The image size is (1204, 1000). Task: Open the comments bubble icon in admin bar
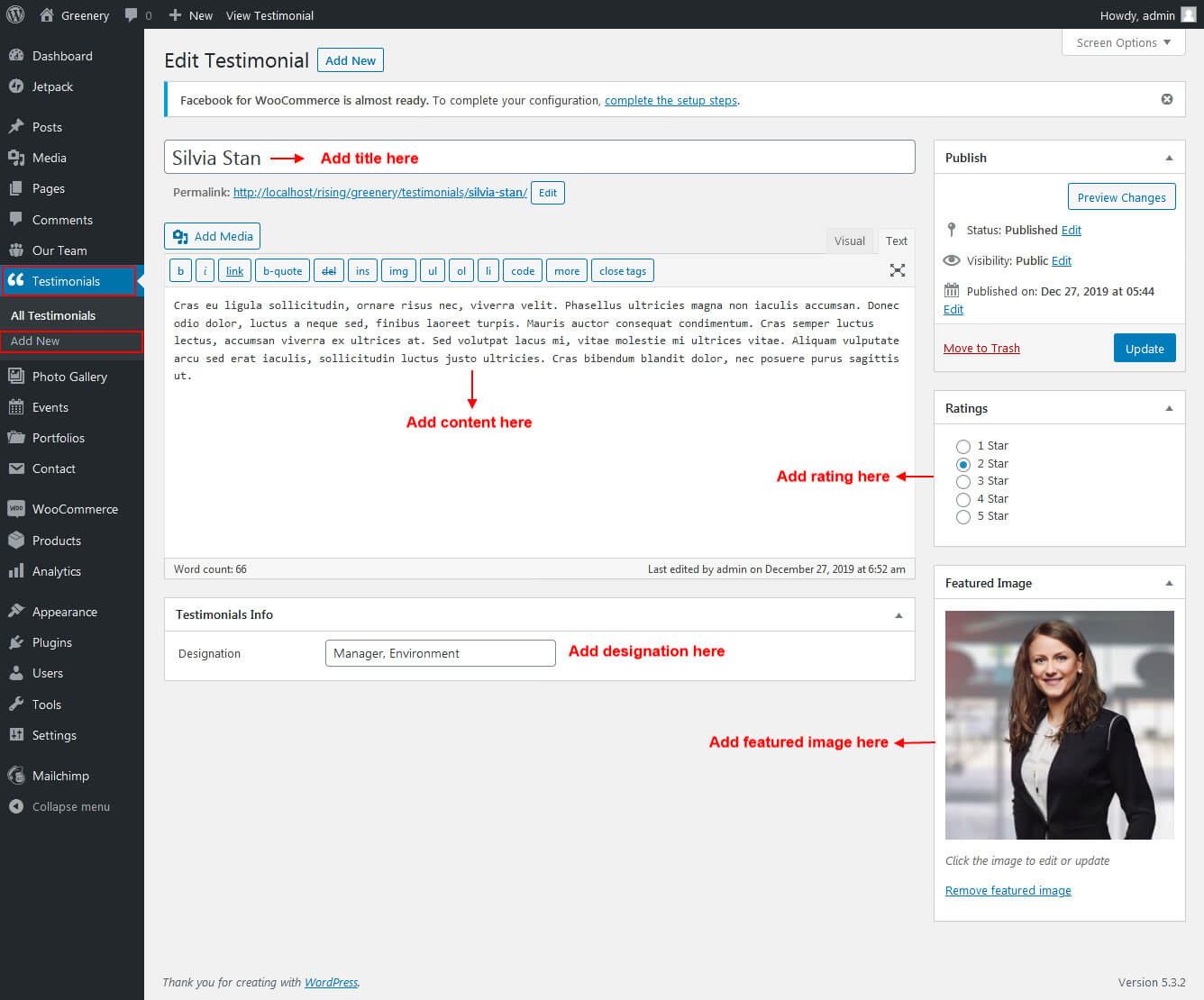point(132,15)
